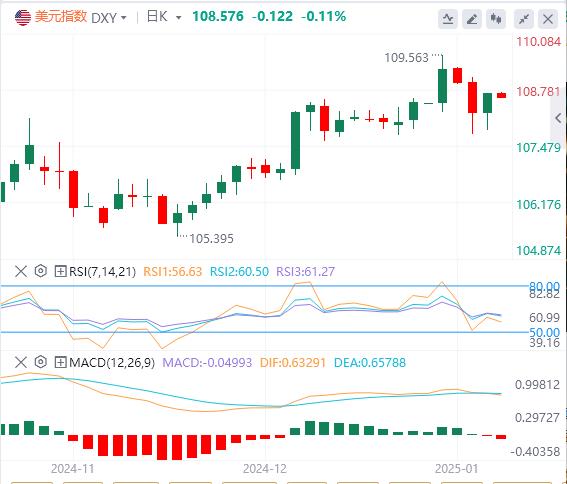The image size is (567, 484).
Task: Select the drawing pencil tool
Action: (472, 19)
